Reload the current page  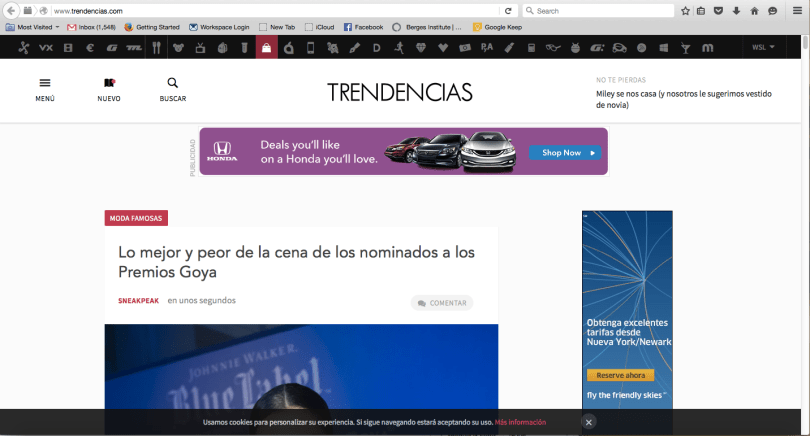(508, 11)
